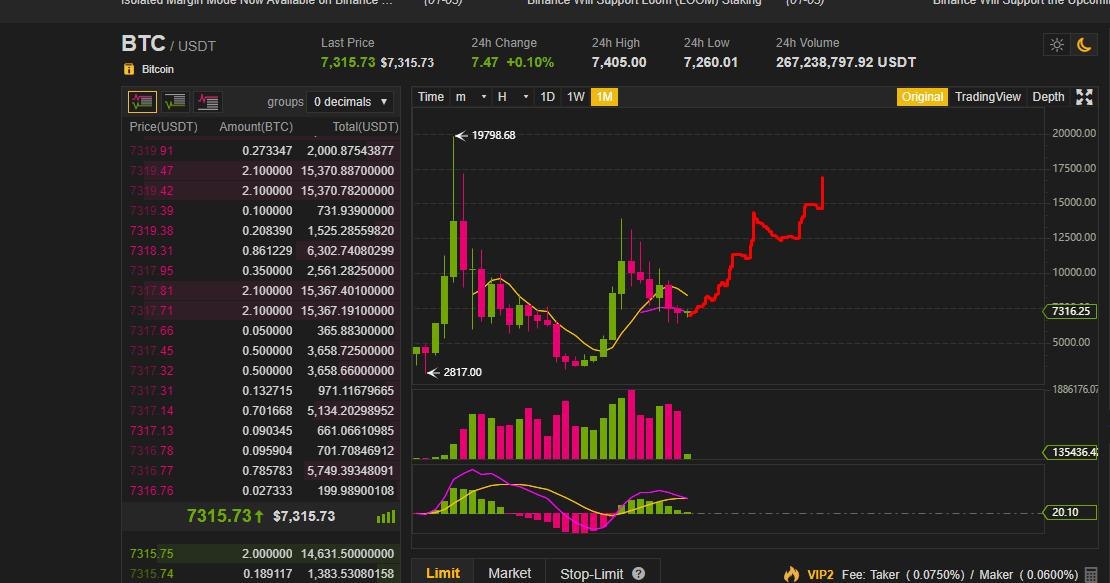This screenshot has width=1110, height=583.
Task: Switch to the Original chart
Action: pyautogui.click(x=922, y=97)
